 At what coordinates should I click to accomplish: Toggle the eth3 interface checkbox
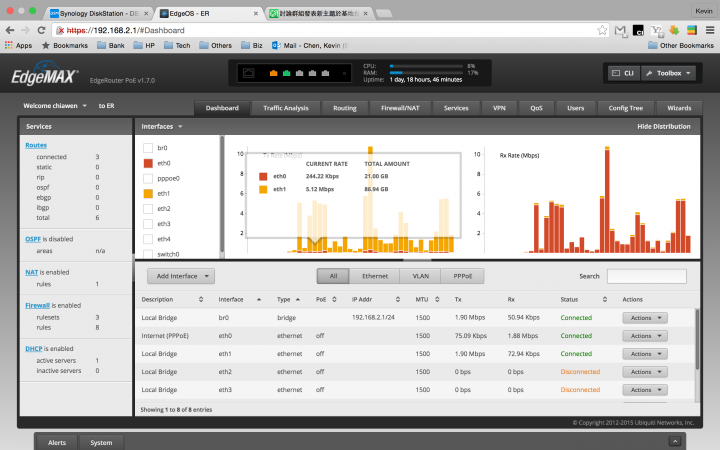(x=148, y=224)
